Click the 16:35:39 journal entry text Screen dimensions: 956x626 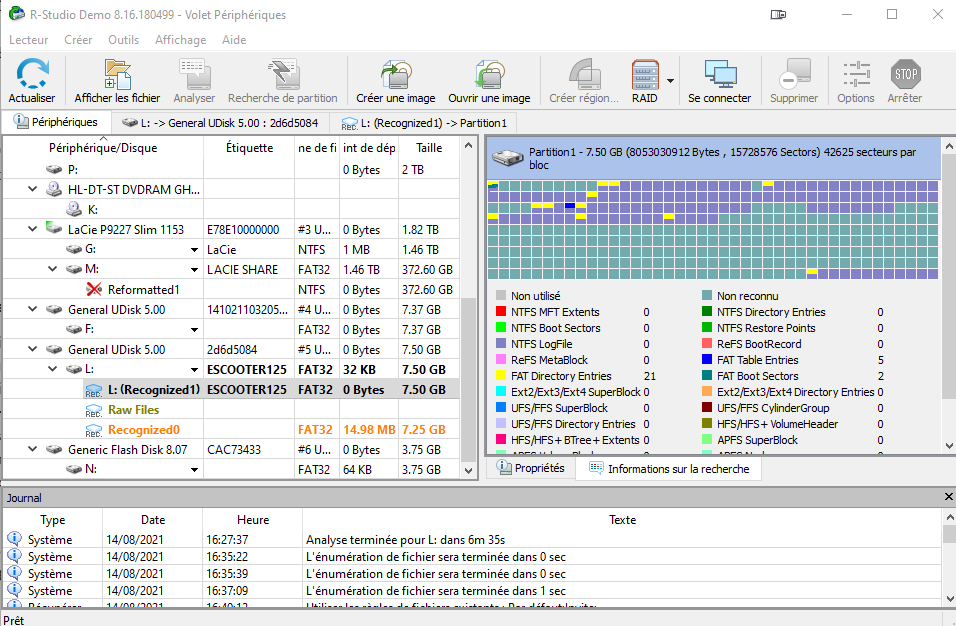pos(436,574)
